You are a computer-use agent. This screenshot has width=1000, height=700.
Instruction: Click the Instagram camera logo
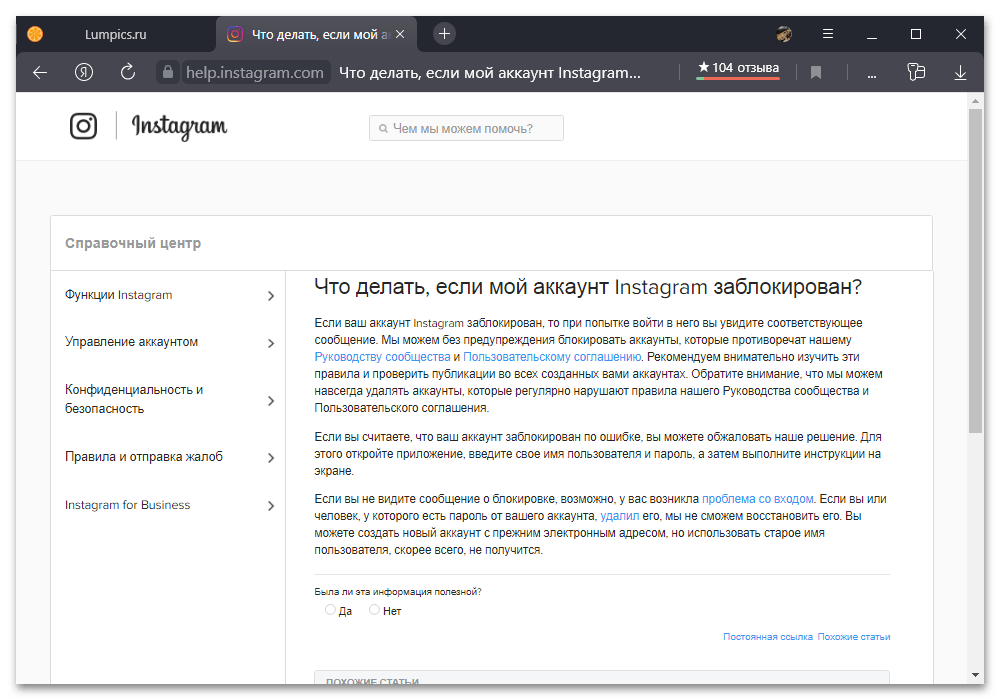point(84,126)
